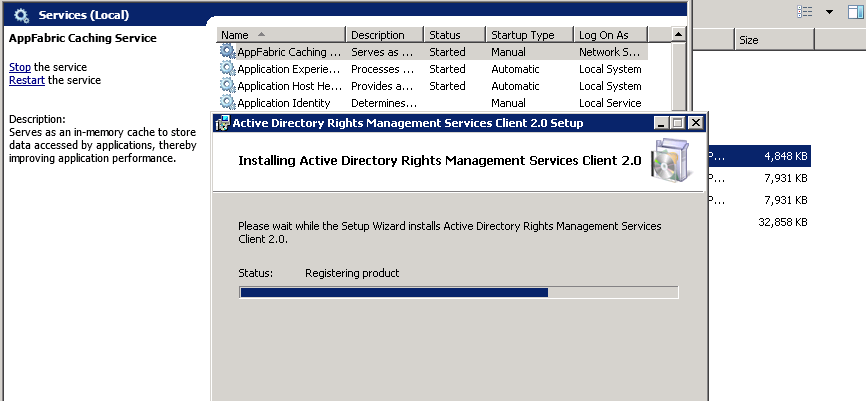
Task: Select the Application Host Helper gear icon
Action: (x=228, y=86)
